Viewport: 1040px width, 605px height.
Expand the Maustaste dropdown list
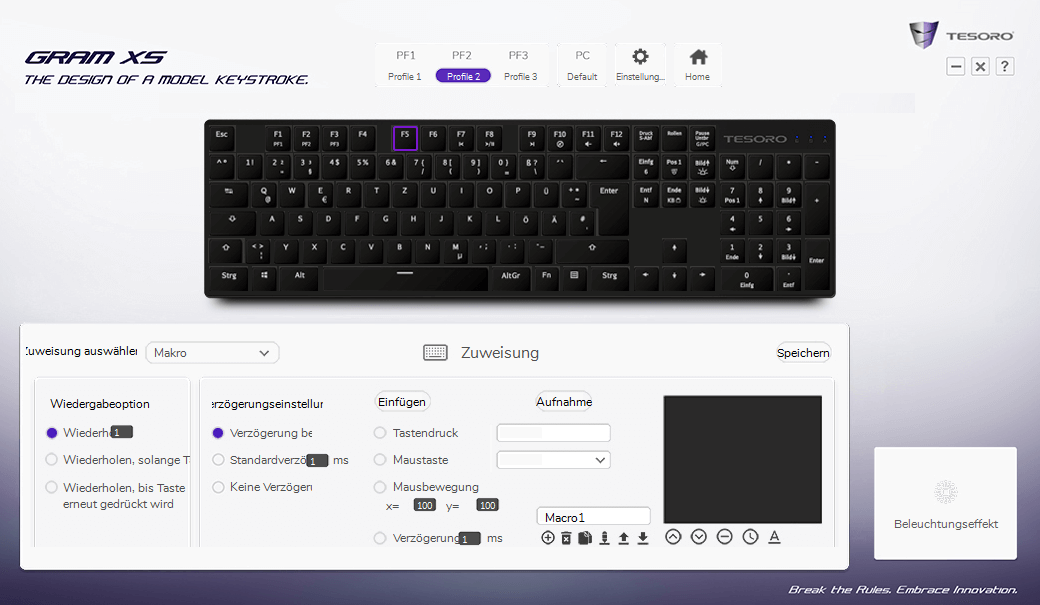click(x=554, y=460)
